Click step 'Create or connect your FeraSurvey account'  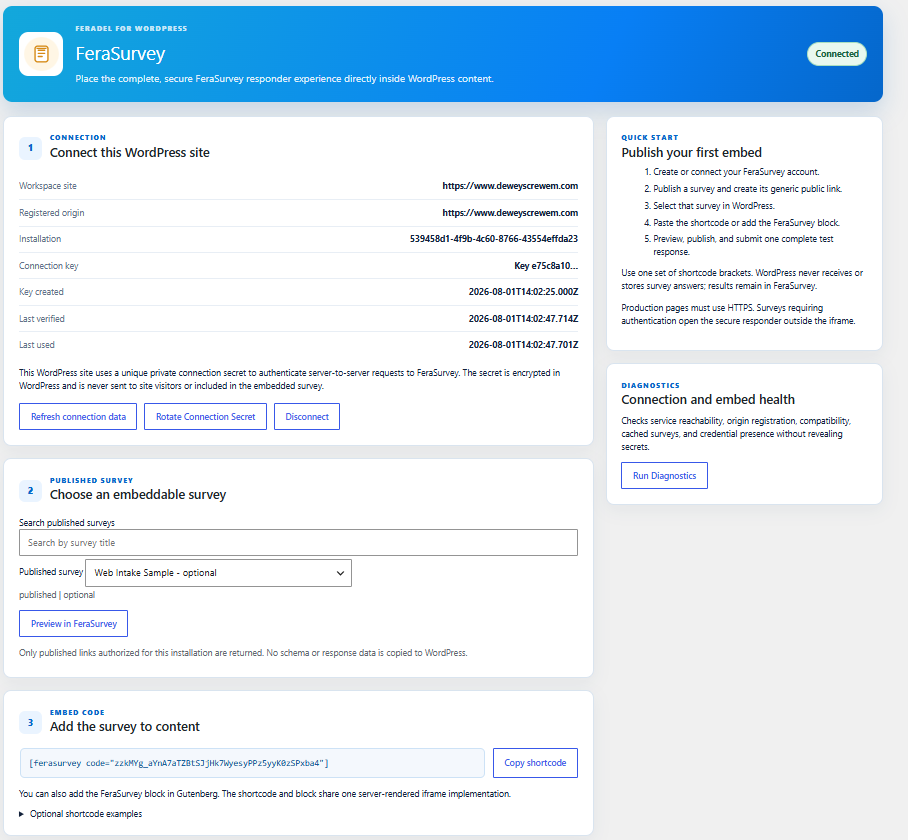pyautogui.click(x=736, y=172)
